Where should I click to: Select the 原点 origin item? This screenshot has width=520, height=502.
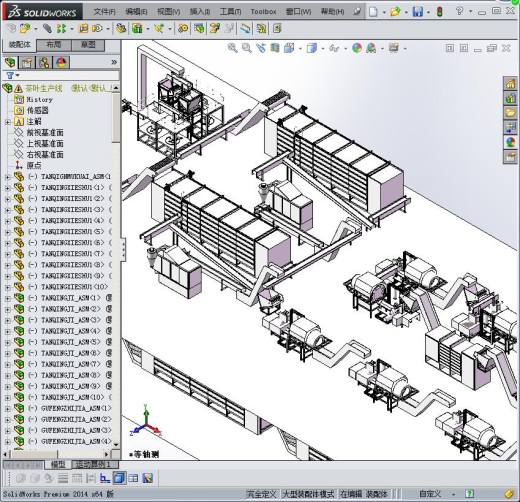pos(34,166)
